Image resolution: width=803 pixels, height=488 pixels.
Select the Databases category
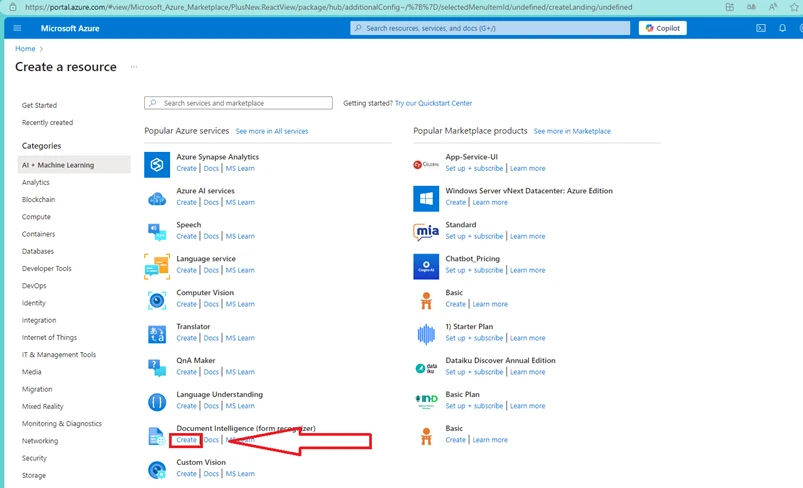[x=37, y=251]
